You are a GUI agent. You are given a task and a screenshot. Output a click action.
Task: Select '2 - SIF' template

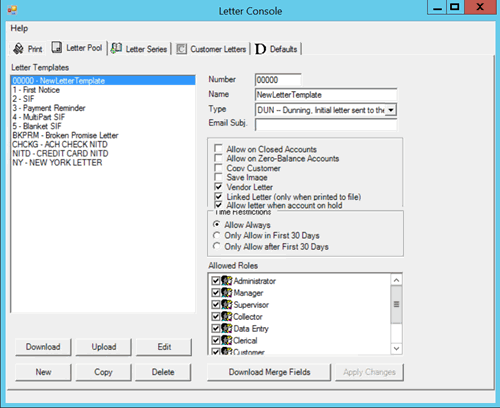pos(103,99)
